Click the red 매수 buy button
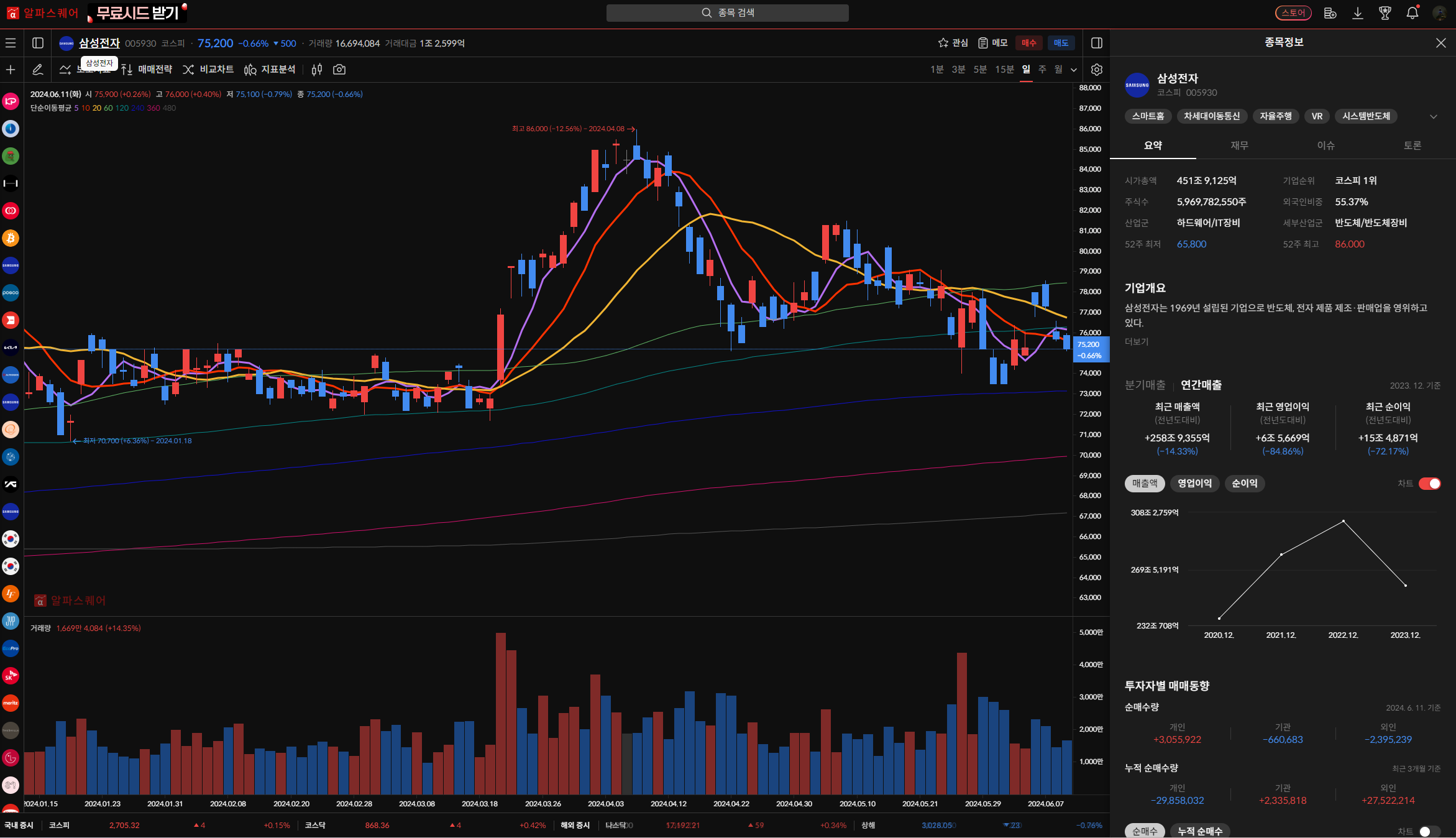This screenshot has width=1456, height=838. [x=1029, y=43]
